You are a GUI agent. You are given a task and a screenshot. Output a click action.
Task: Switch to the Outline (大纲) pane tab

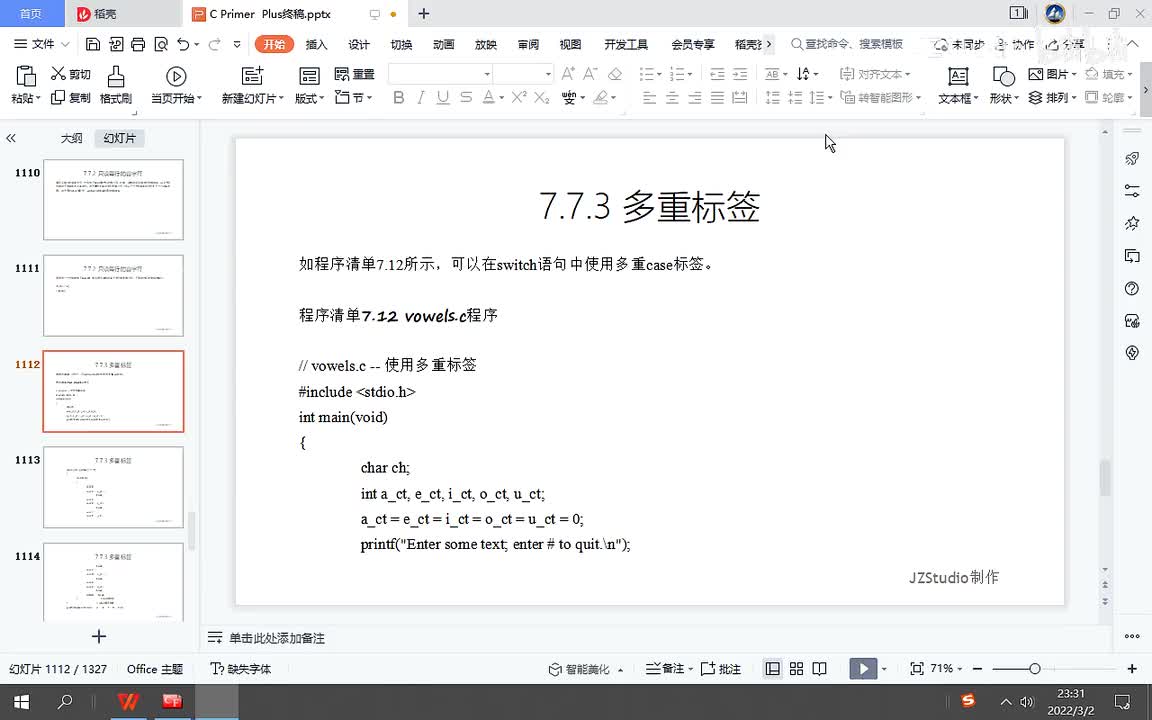coord(71,138)
